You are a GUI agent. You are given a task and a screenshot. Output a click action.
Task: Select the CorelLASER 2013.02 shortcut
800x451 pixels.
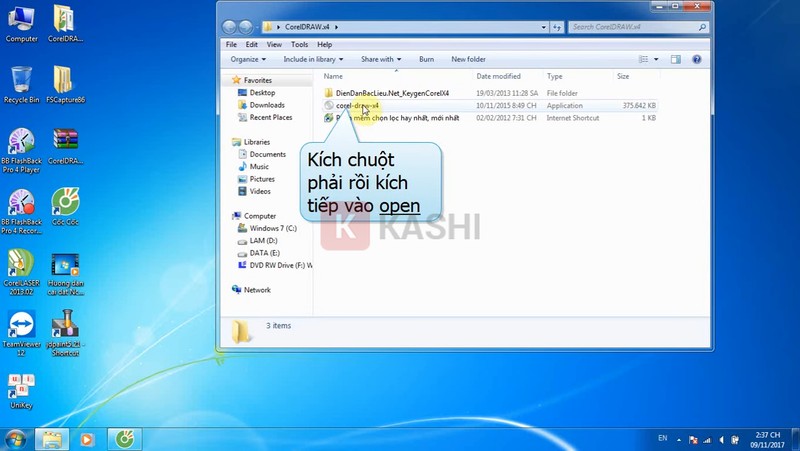tap(21, 272)
